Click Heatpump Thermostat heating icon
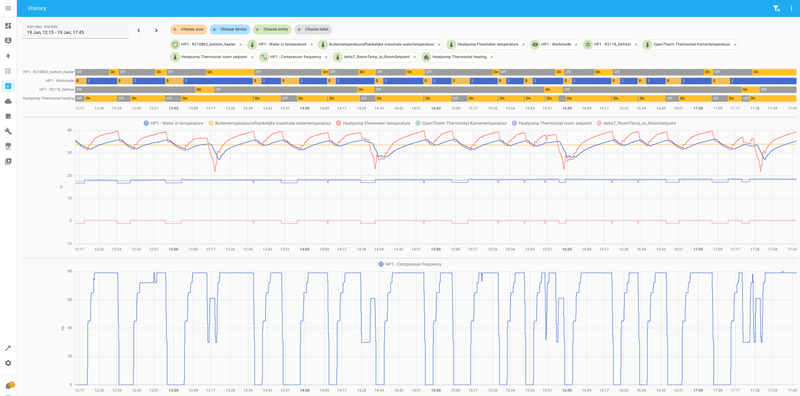The height and width of the screenshot is (396, 800). (x=426, y=57)
